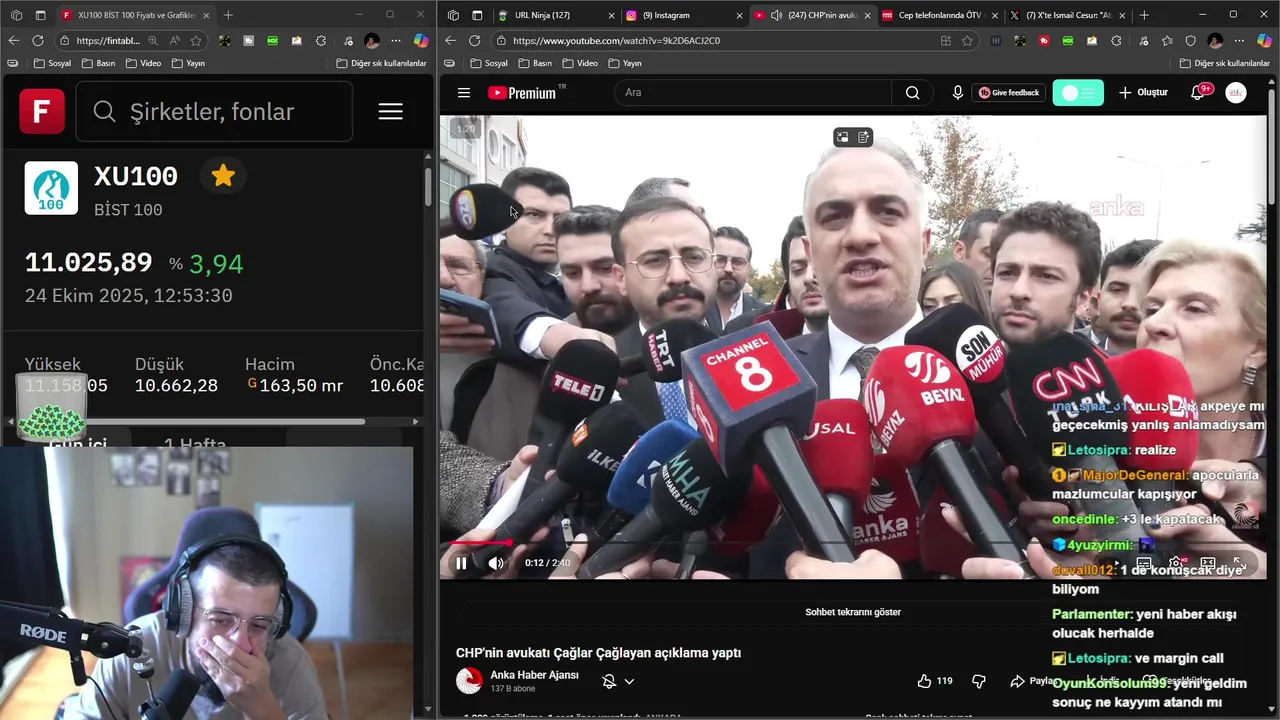Viewport: 1280px width, 720px height.
Task: Expand subscription notification chevron
Action: [629, 681]
